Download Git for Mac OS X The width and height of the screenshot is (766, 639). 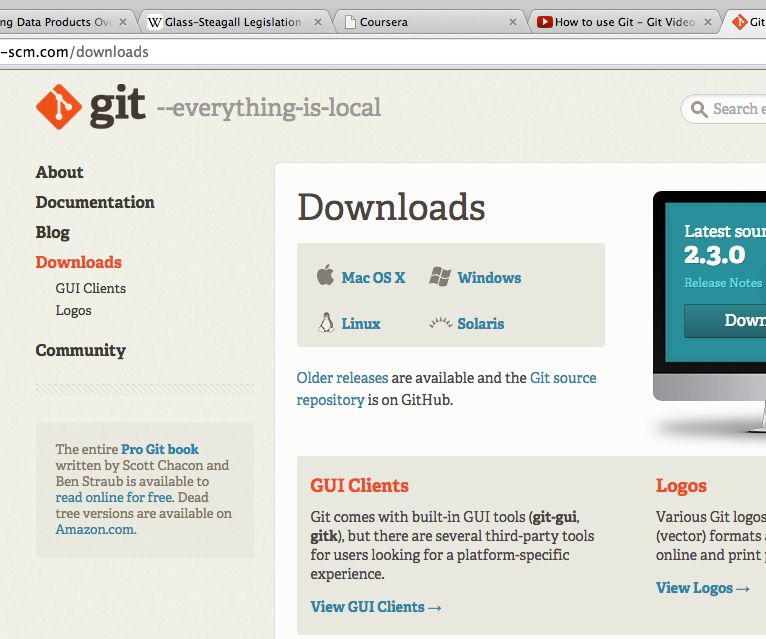click(x=373, y=277)
